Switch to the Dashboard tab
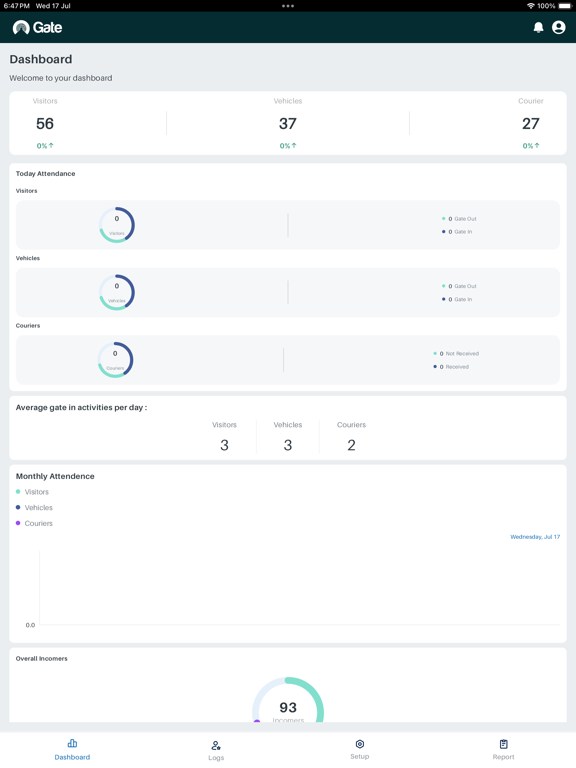 coord(72,750)
